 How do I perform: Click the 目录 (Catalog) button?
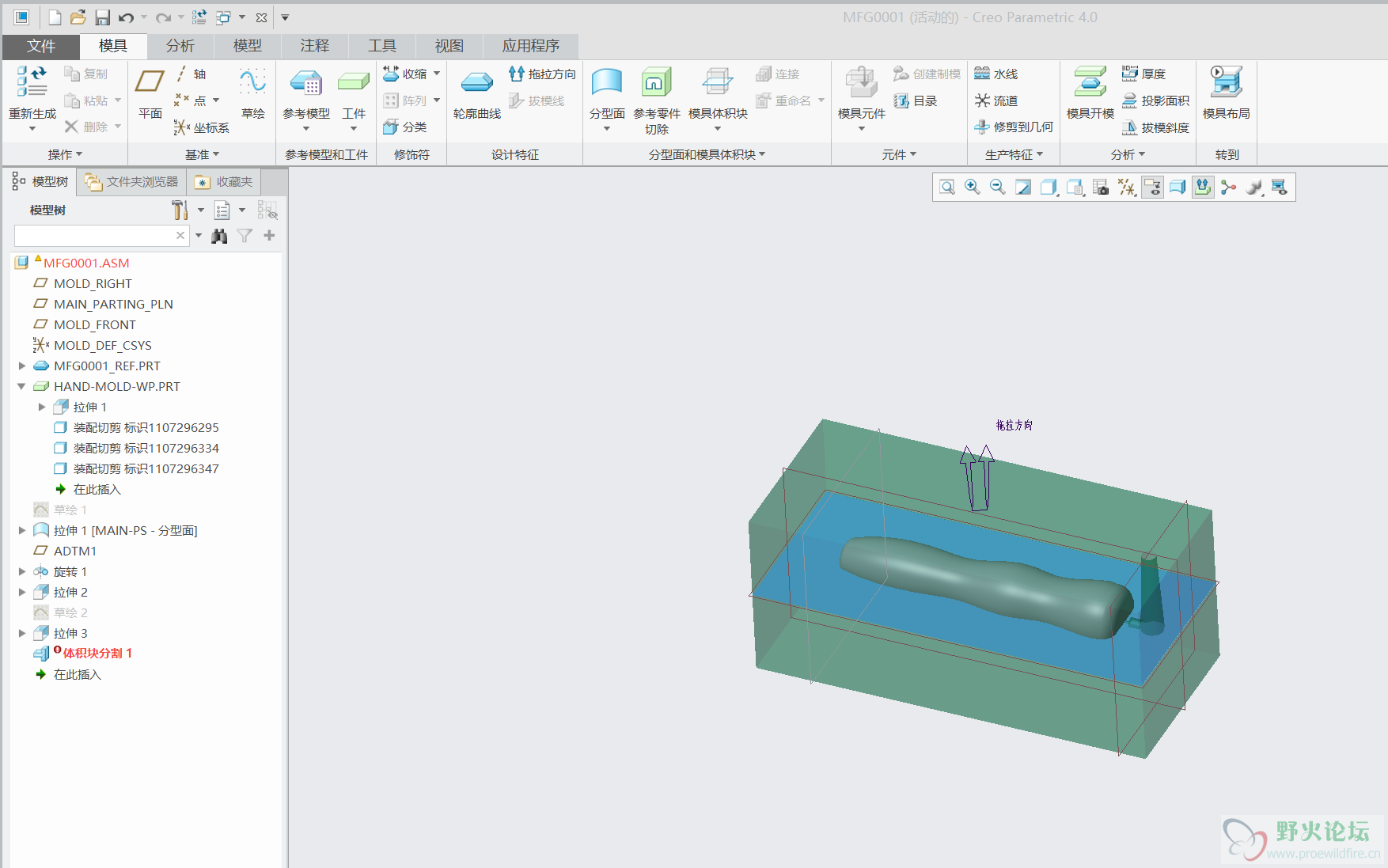pos(916,100)
